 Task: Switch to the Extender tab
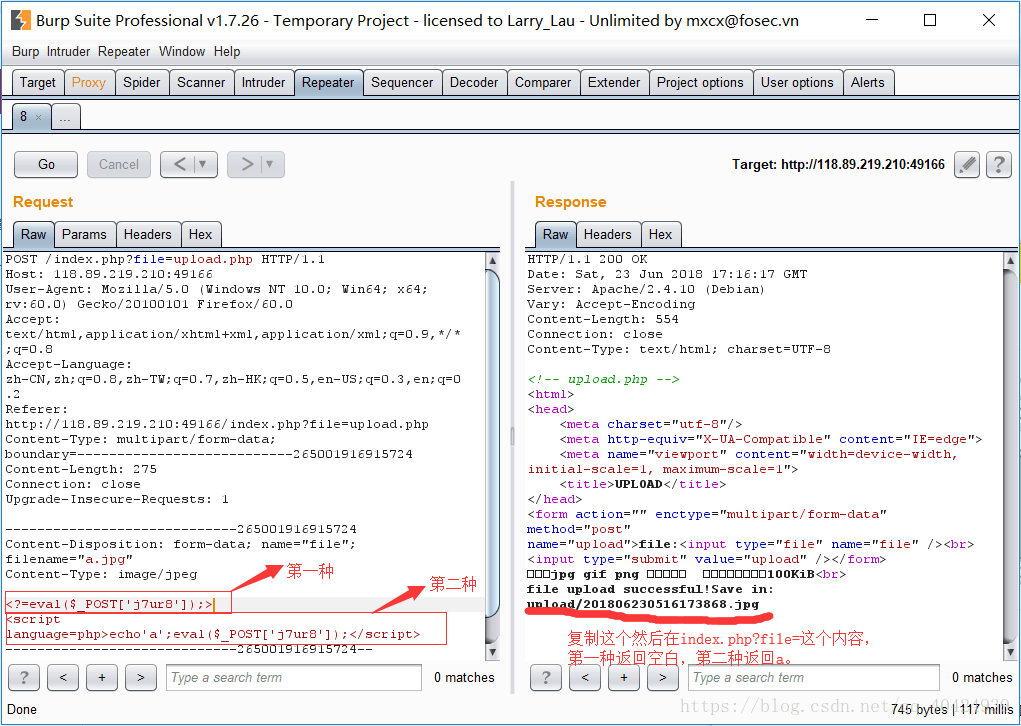tap(614, 83)
